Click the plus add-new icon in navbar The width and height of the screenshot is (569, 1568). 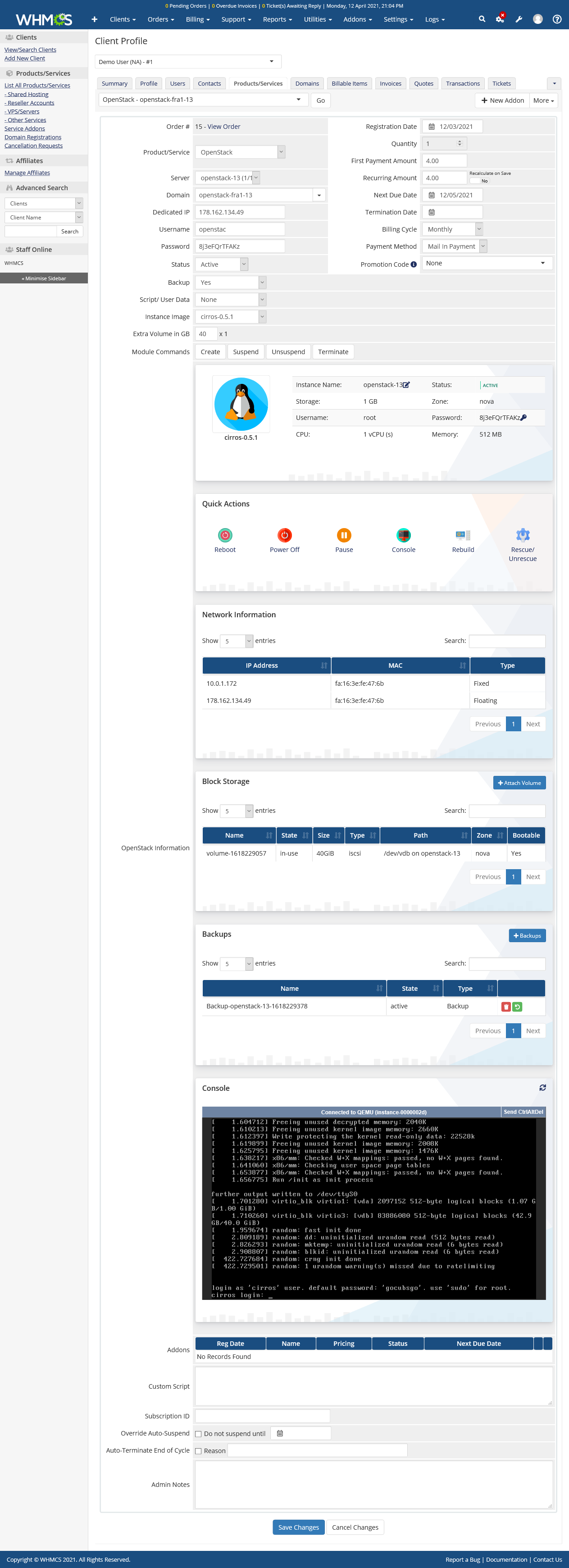[94, 19]
